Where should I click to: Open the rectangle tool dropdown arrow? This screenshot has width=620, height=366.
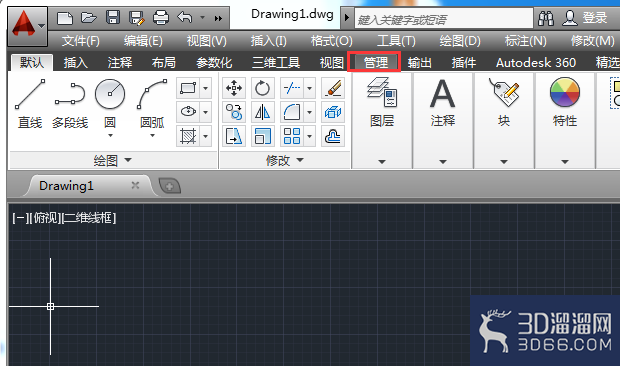(x=206, y=88)
